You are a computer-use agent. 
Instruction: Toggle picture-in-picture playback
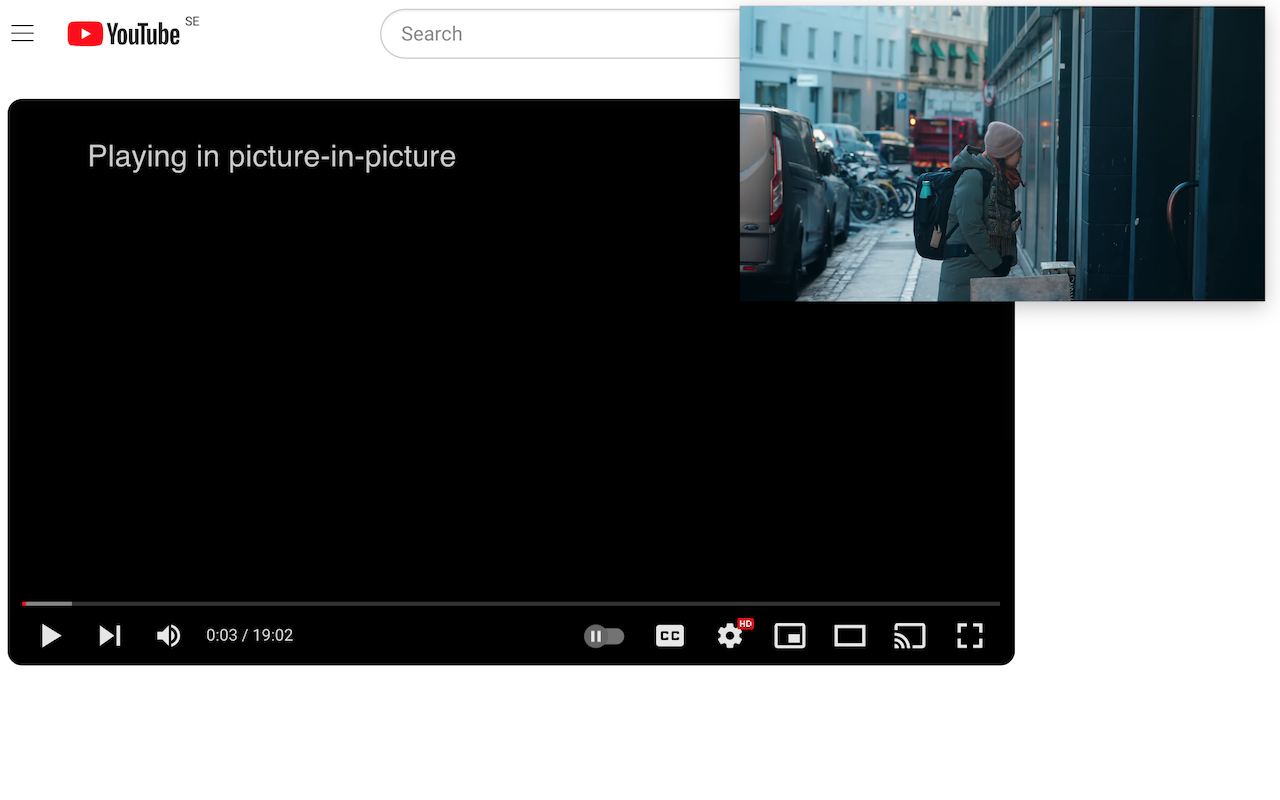790,635
